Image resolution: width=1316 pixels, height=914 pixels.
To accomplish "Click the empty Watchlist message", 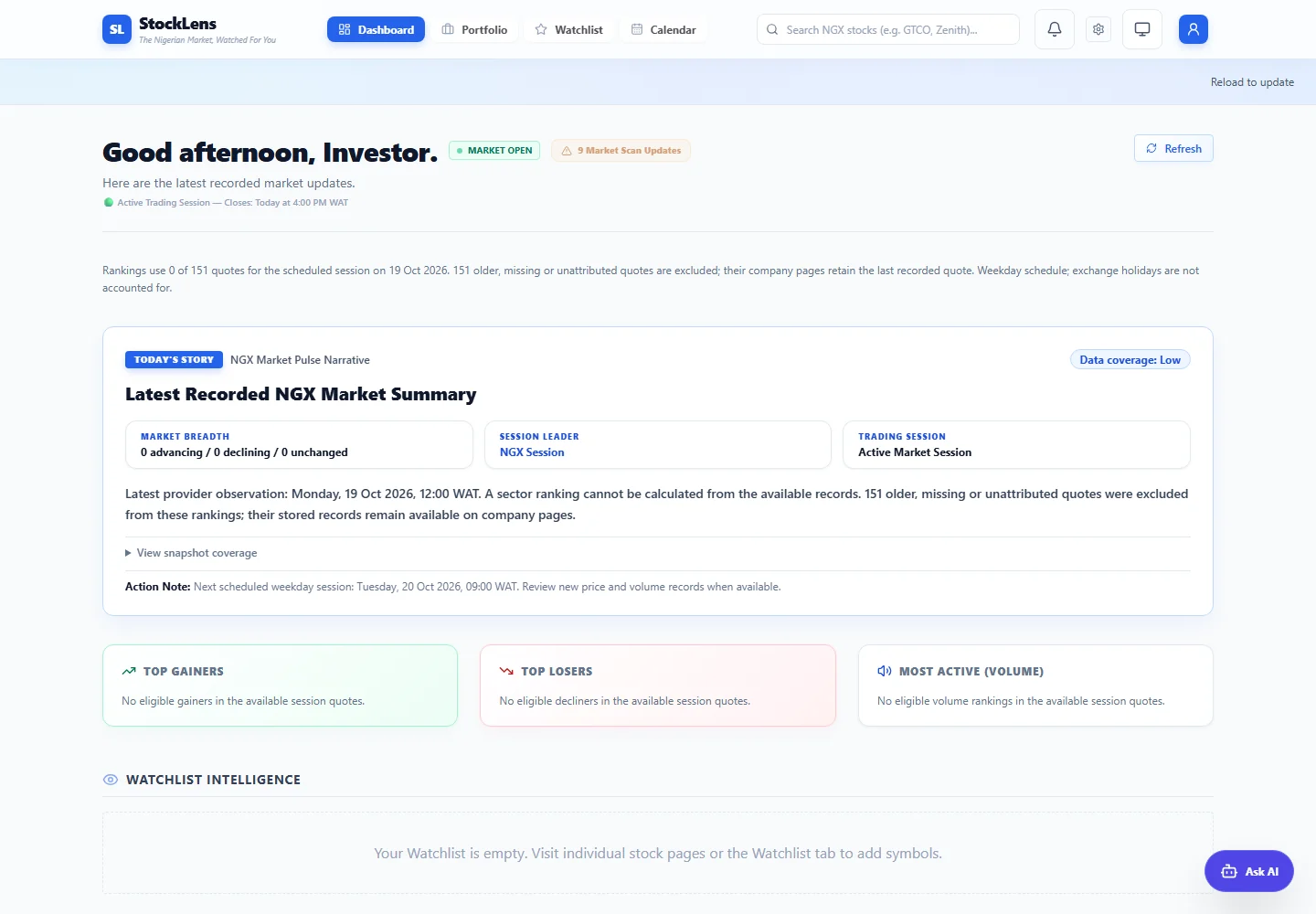I will (658, 853).
